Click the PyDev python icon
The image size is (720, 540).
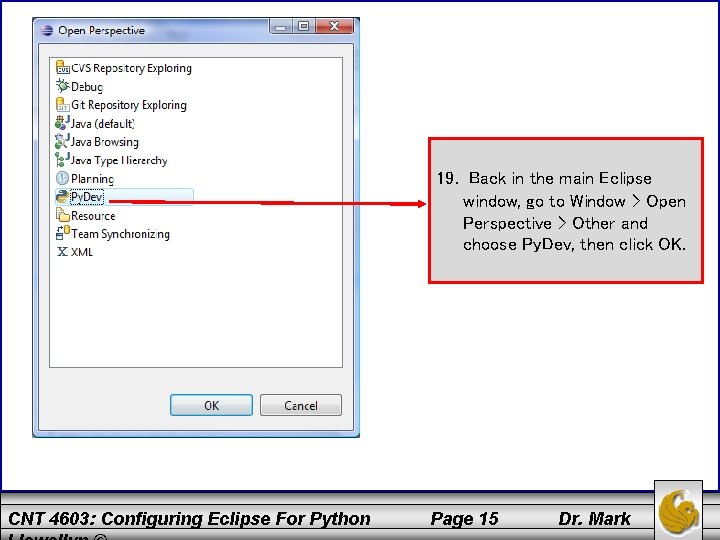coord(62,197)
